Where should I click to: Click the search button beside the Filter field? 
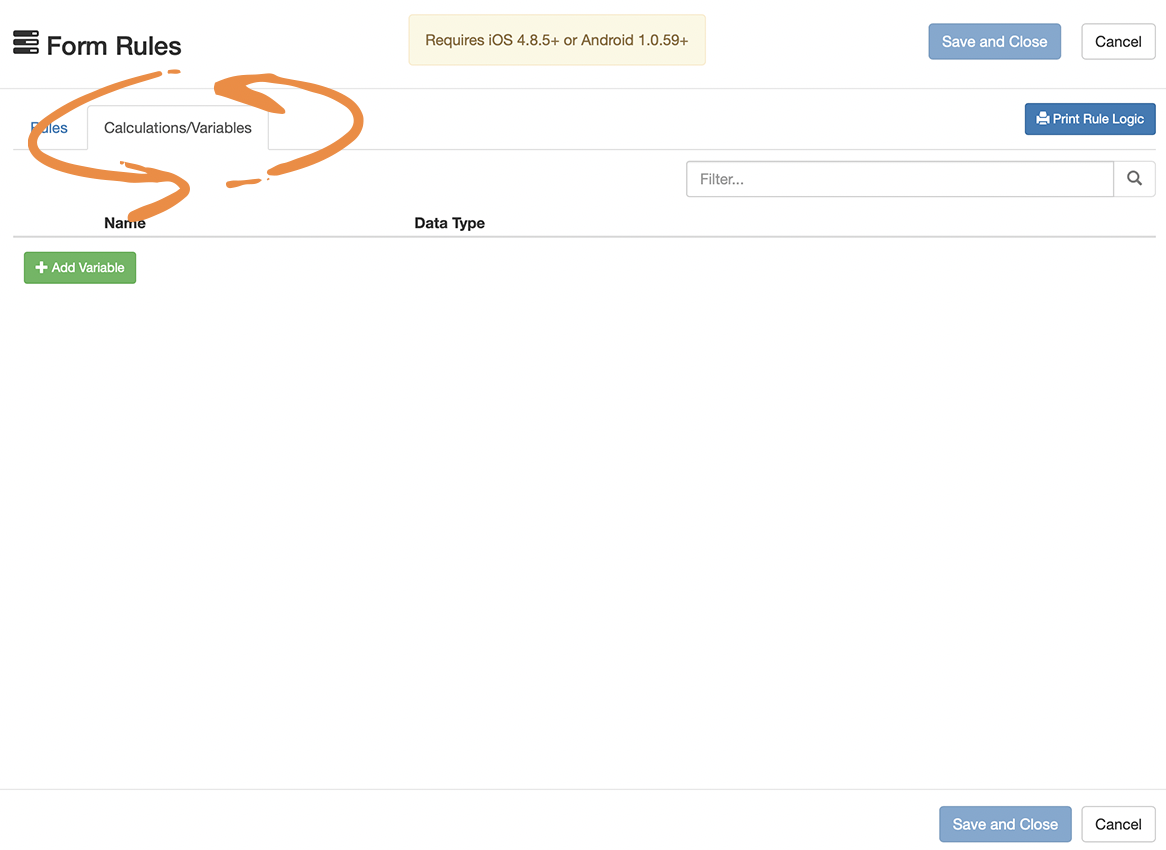point(1134,178)
